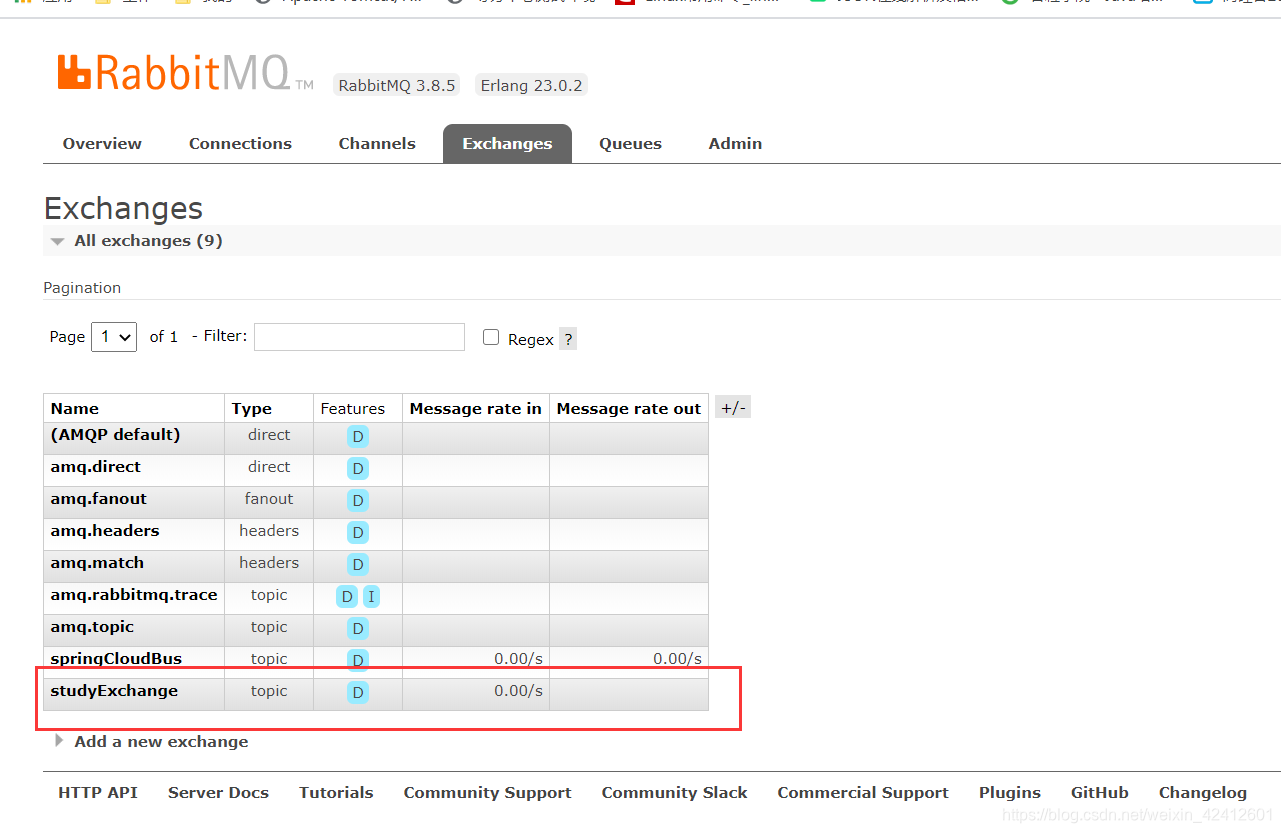The image size is (1281, 833).
Task: Open the Page number dropdown
Action: click(x=114, y=337)
